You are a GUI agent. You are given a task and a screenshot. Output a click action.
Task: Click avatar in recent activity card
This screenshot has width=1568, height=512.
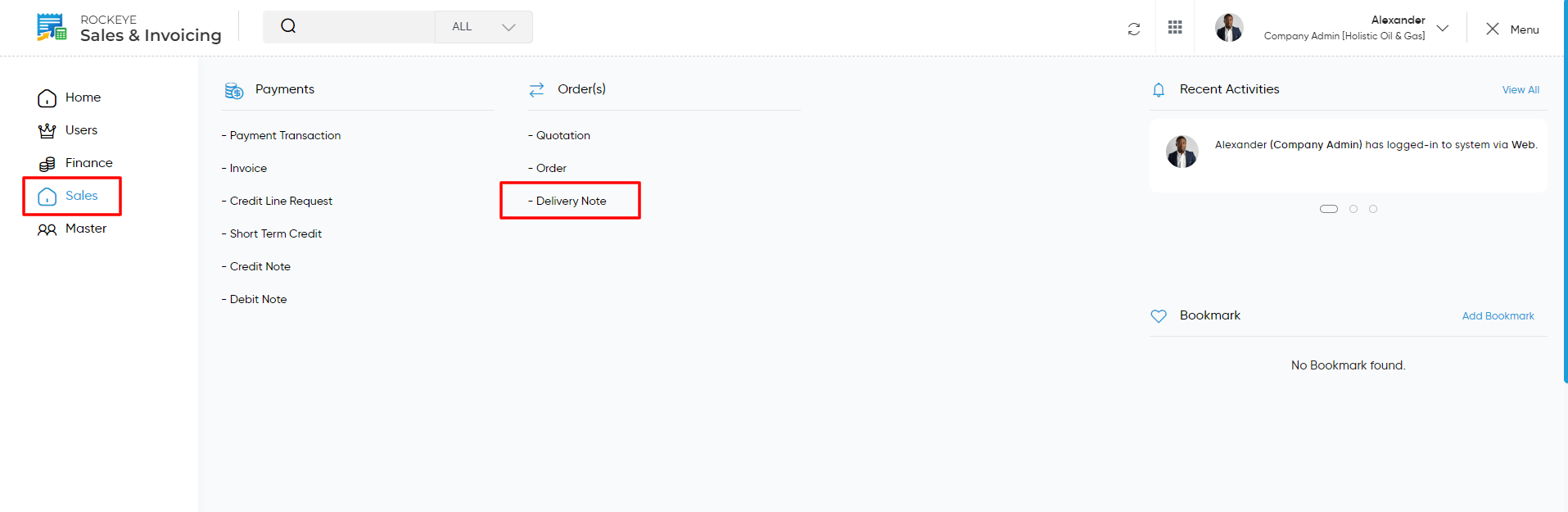tap(1182, 152)
